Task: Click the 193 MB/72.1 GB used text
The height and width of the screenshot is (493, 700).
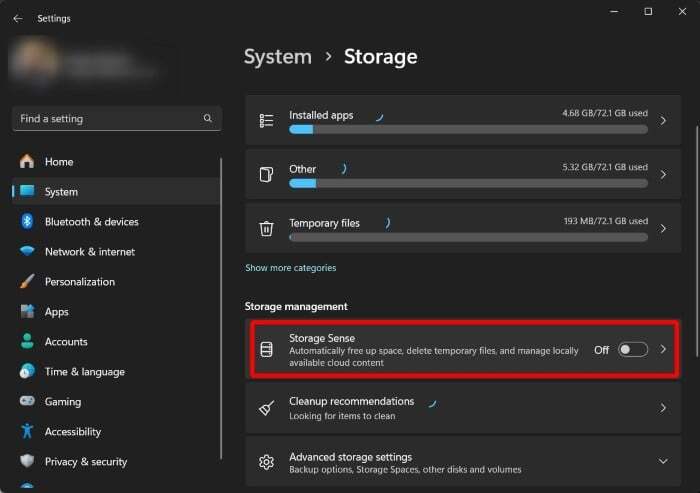Action: point(605,221)
